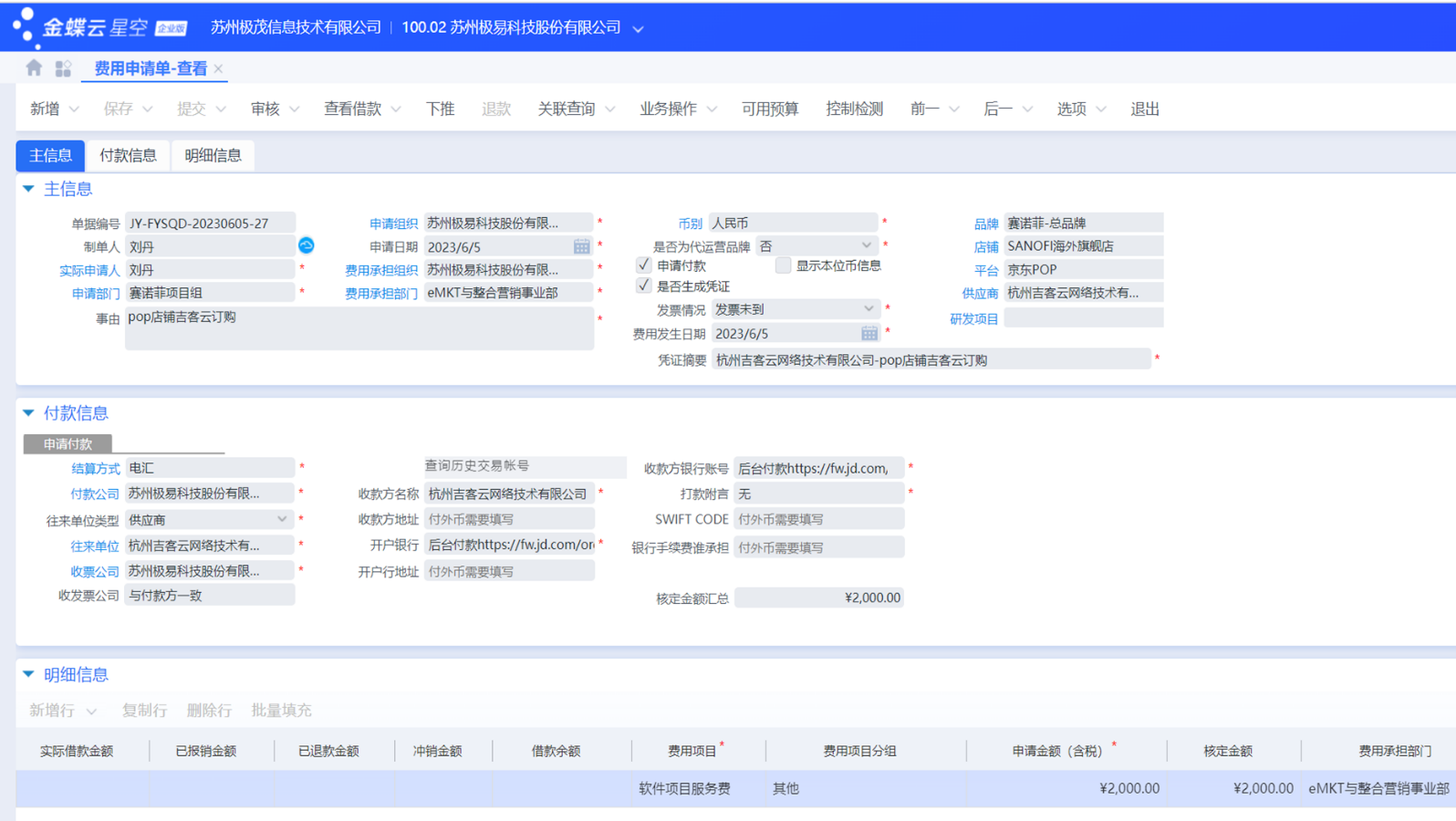The width and height of the screenshot is (1456, 821).
Task: Expand the organization switcher dropdown
Action: pos(639,29)
